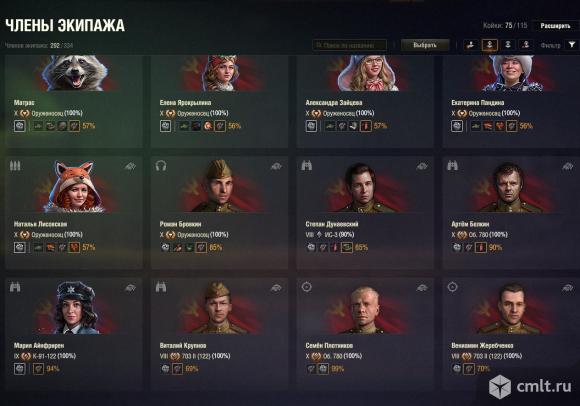Click radio operator headphones icon on Роман card
The height and width of the screenshot is (406, 580).
point(161,165)
